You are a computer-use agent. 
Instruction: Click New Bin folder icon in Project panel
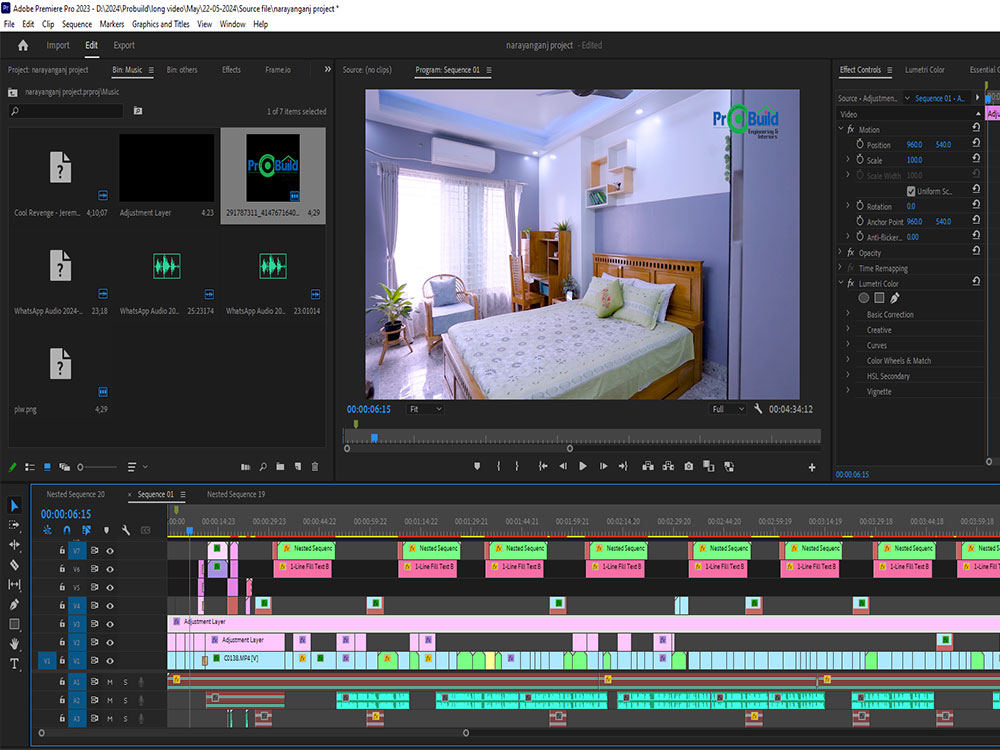click(x=280, y=467)
